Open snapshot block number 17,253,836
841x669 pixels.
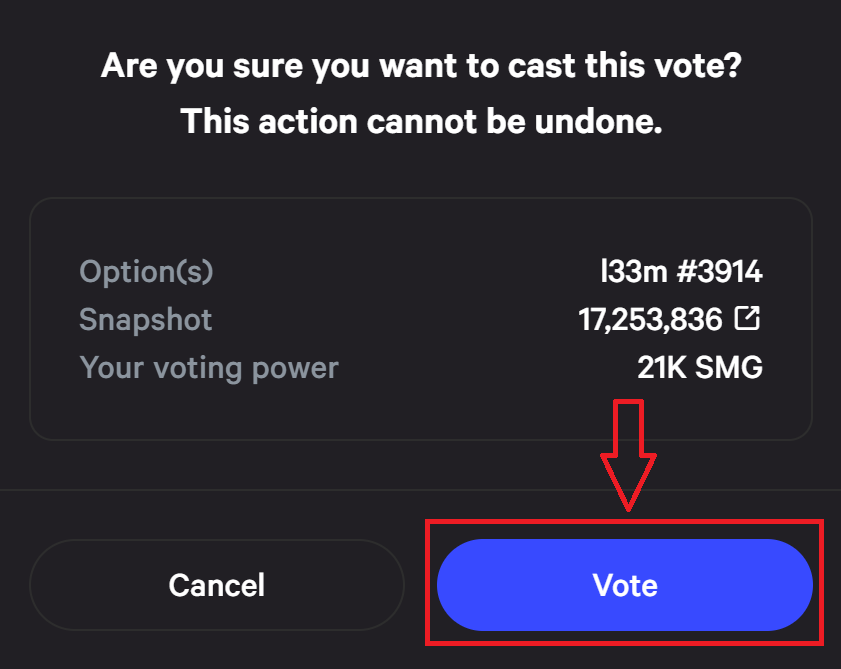pyautogui.click(x=650, y=320)
